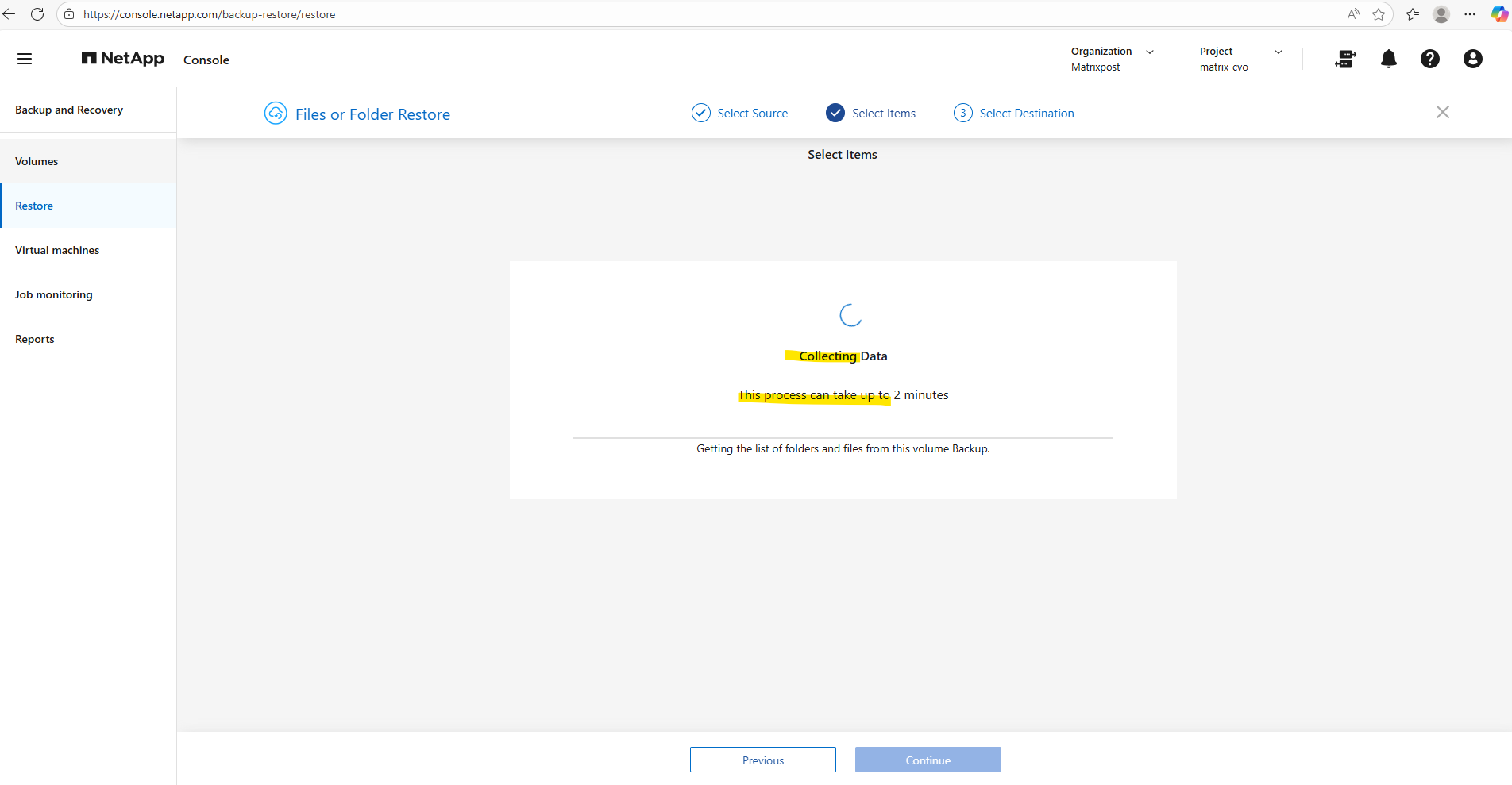The image size is (1512, 785).
Task: Click the Select Items checkmark step icon
Action: tap(835, 113)
